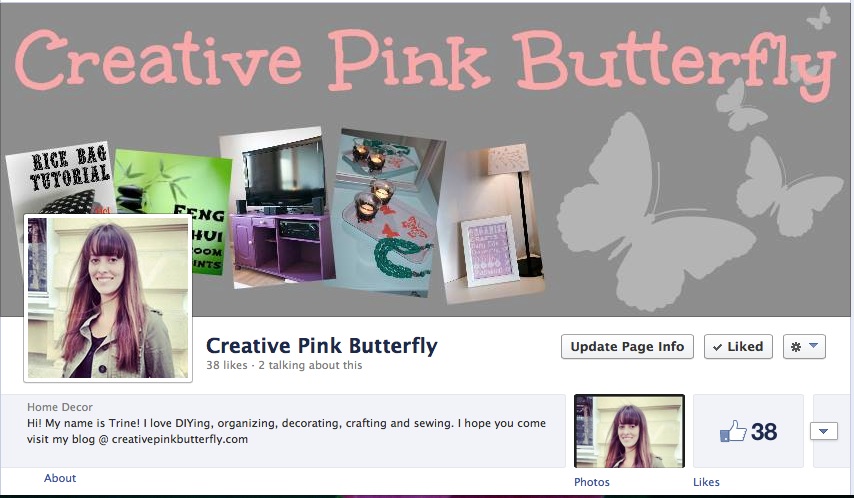The height and width of the screenshot is (498, 854).
Task: Click the 38 likes count text
Action: pos(227,365)
